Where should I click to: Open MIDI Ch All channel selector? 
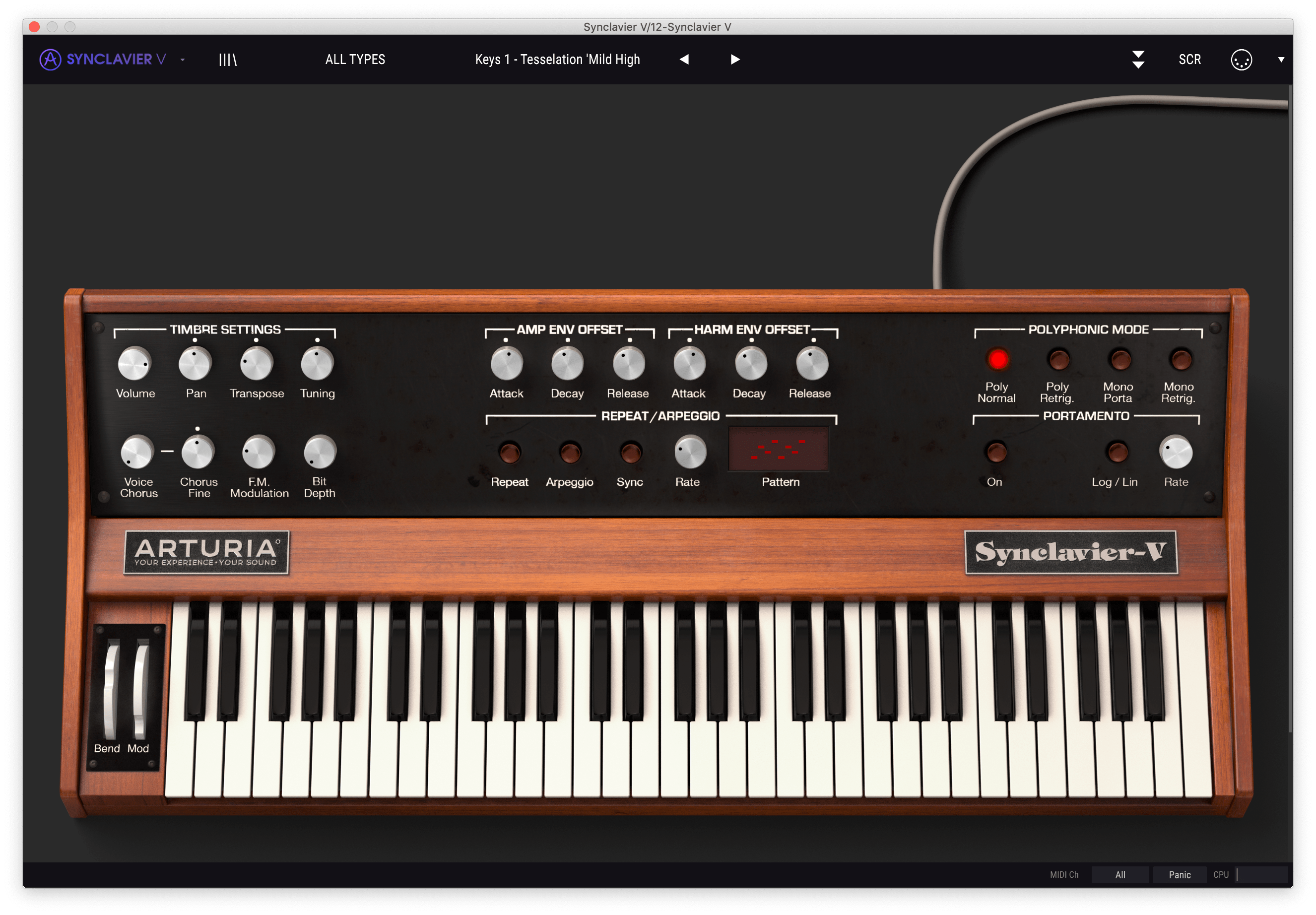pos(1119,874)
